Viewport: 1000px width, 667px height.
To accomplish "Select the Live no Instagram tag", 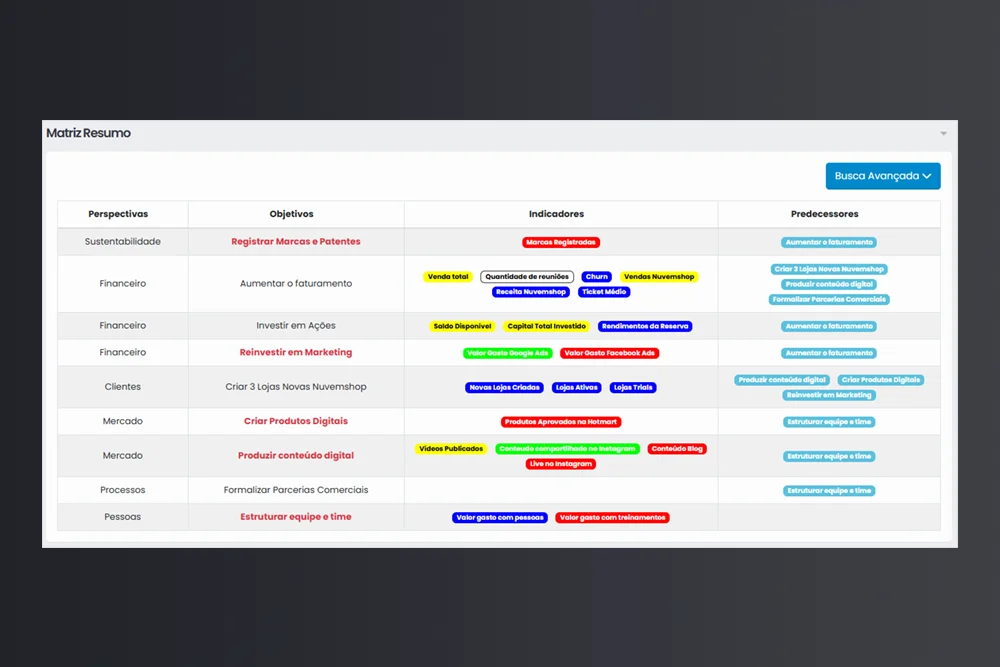I will (x=561, y=464).
